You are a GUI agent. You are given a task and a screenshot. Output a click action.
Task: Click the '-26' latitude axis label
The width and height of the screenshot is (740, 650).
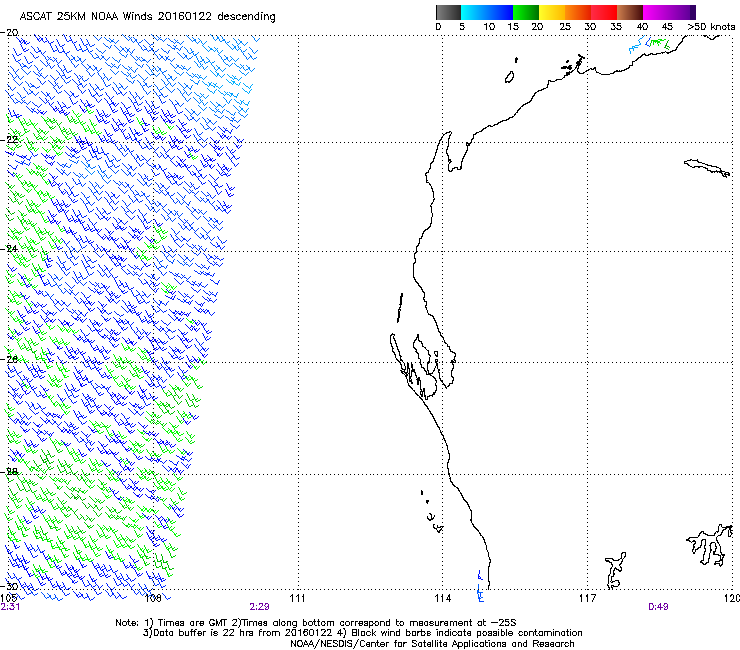click(9, 359)
